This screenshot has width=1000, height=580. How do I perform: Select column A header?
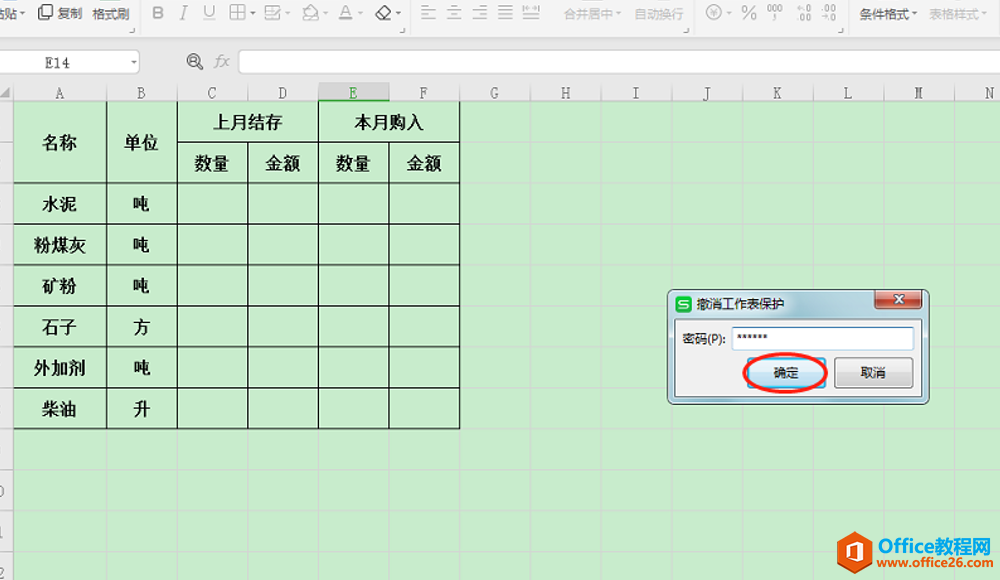tap(60, 93)
